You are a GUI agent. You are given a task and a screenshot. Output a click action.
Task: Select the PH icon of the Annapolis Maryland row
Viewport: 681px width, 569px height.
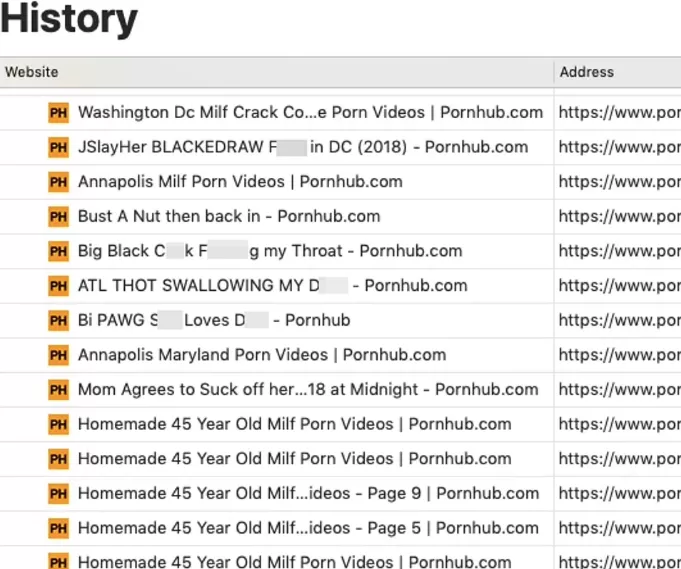[58, 355]
